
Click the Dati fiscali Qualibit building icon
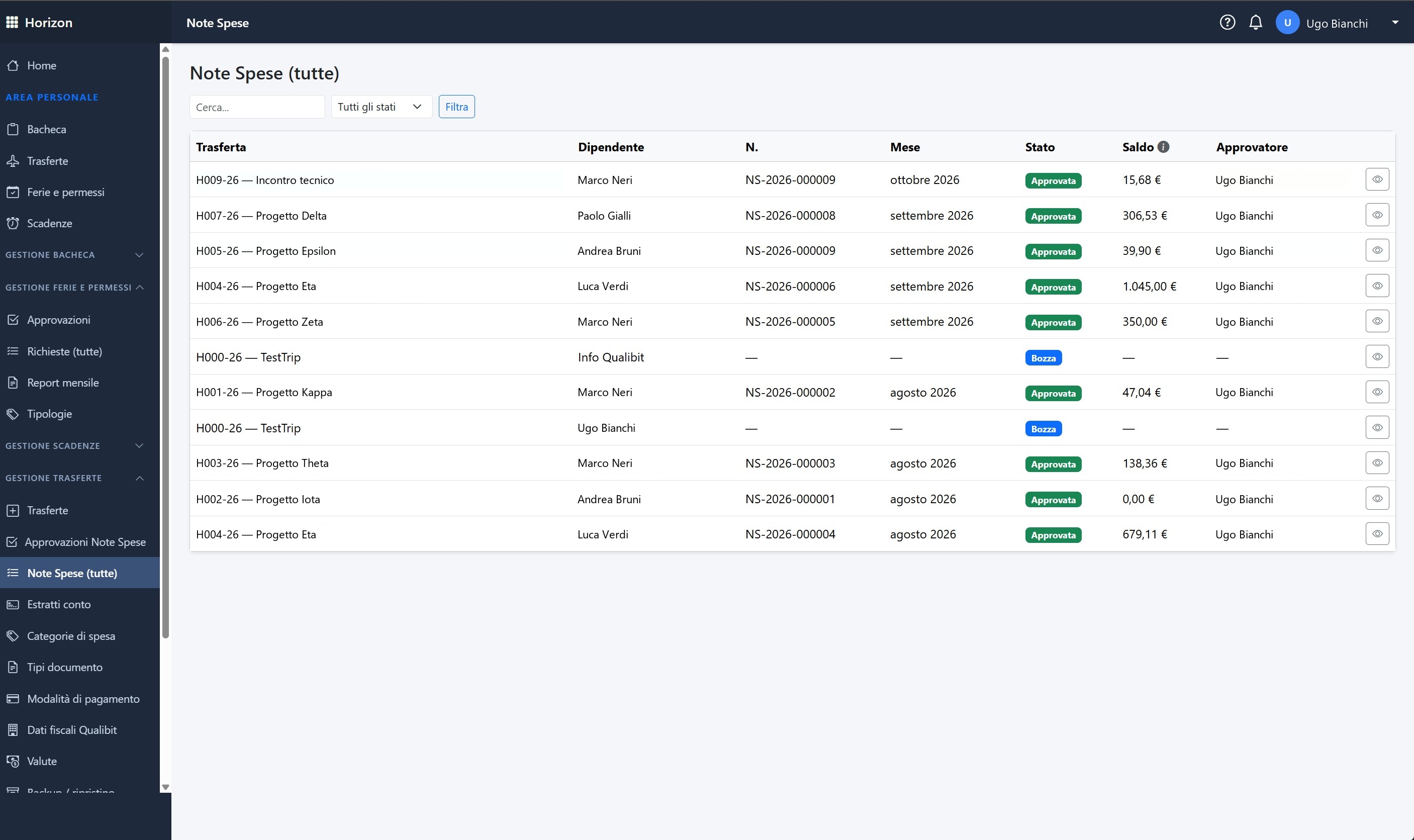pos(13,731)
